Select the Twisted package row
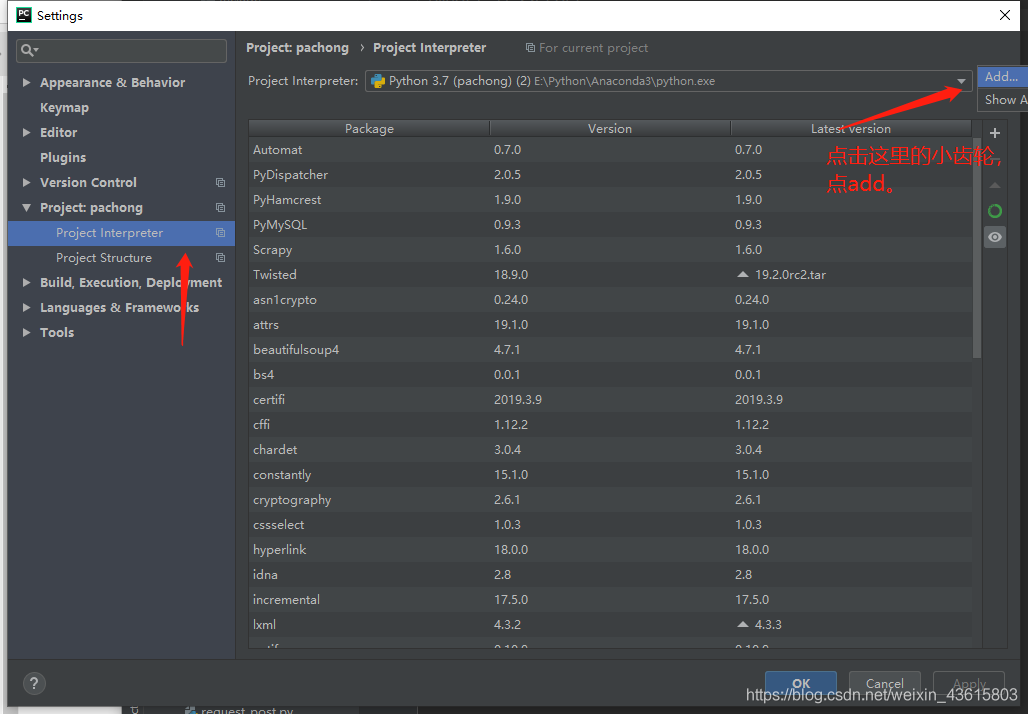Screen dimensions: 1028x714 610,274
